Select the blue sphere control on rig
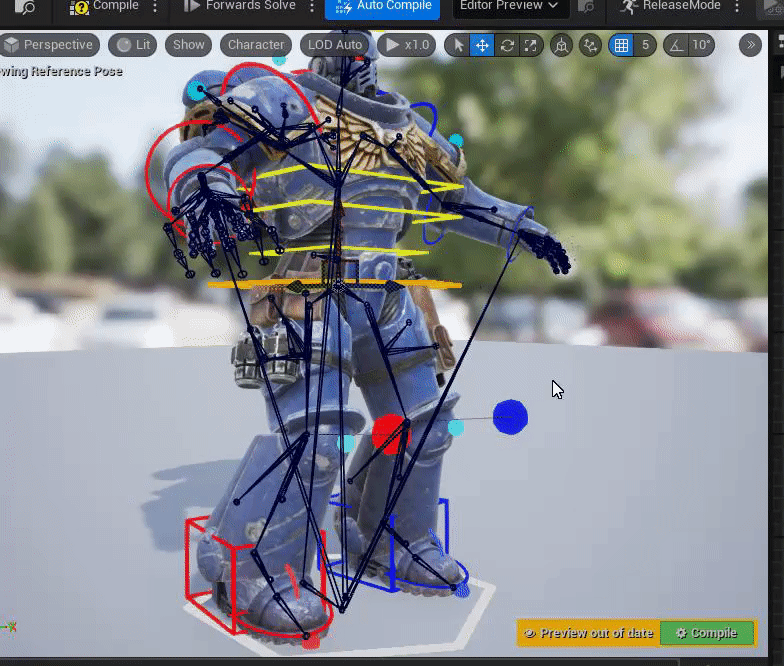The height and width of the screenshot is (666, 784). (x=510, y=417)
